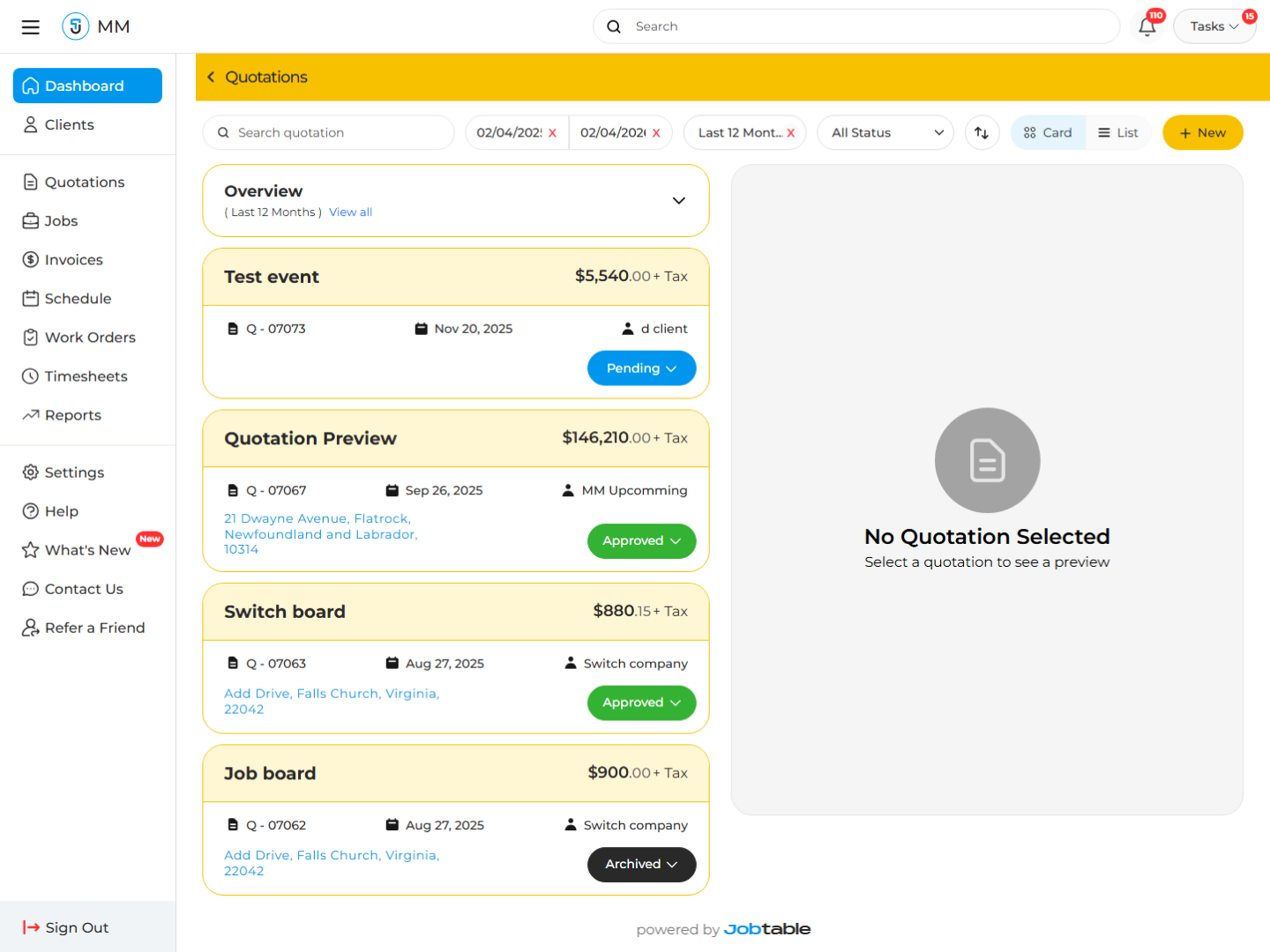This screenshot has width=1270, height=952.
Task: Switch to List view
Action: [x=1118, y=132]
